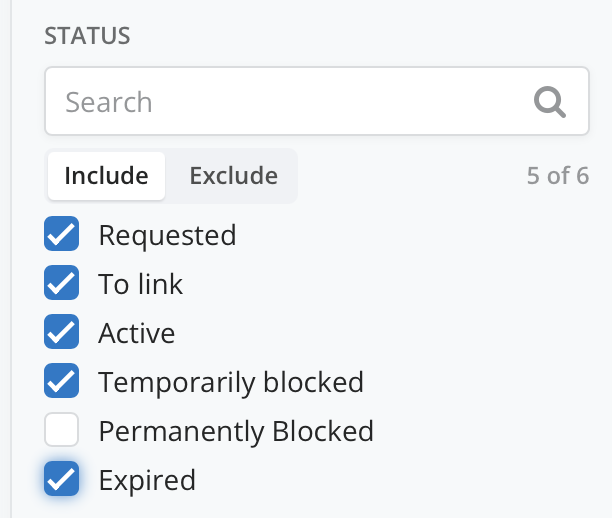
Task: Click the Temporarily blocked label text
Action: click(230, 382)
